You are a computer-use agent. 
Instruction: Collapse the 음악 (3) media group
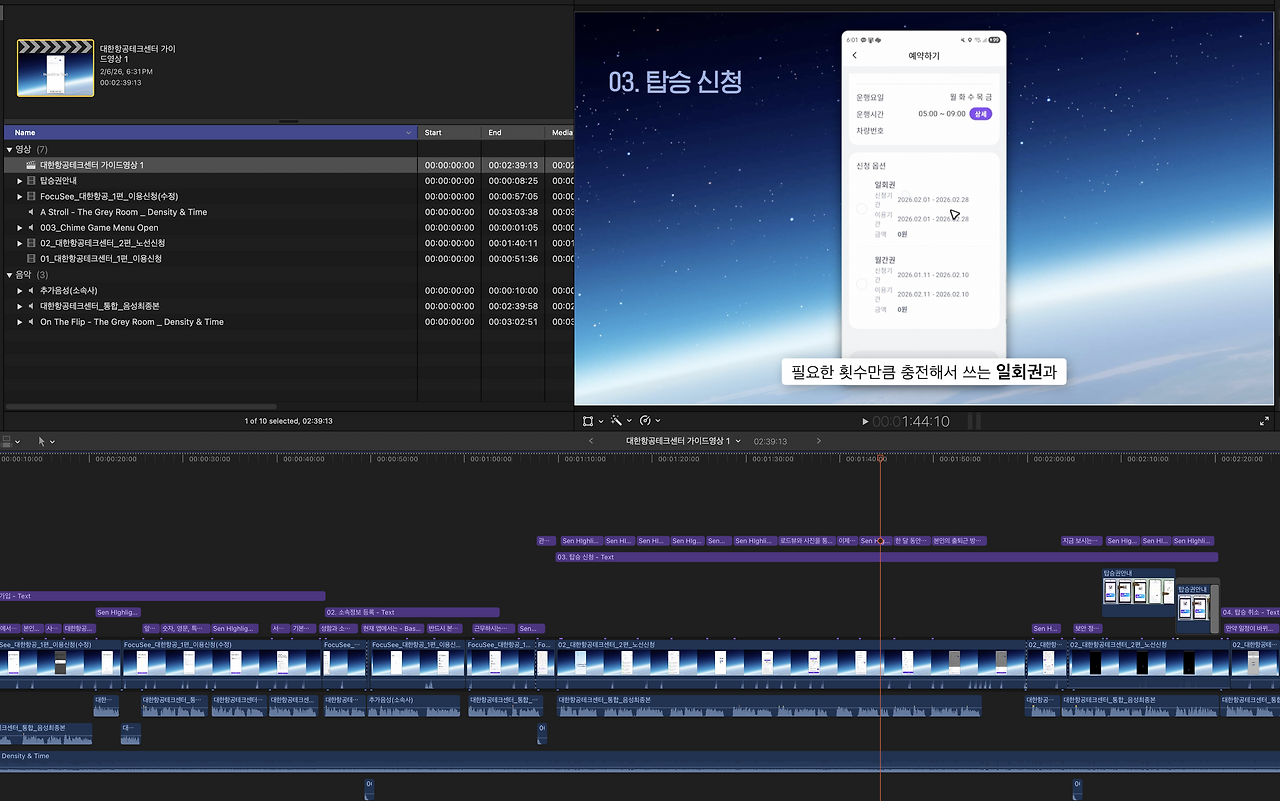pyautogui.click(x=8, y=274)
